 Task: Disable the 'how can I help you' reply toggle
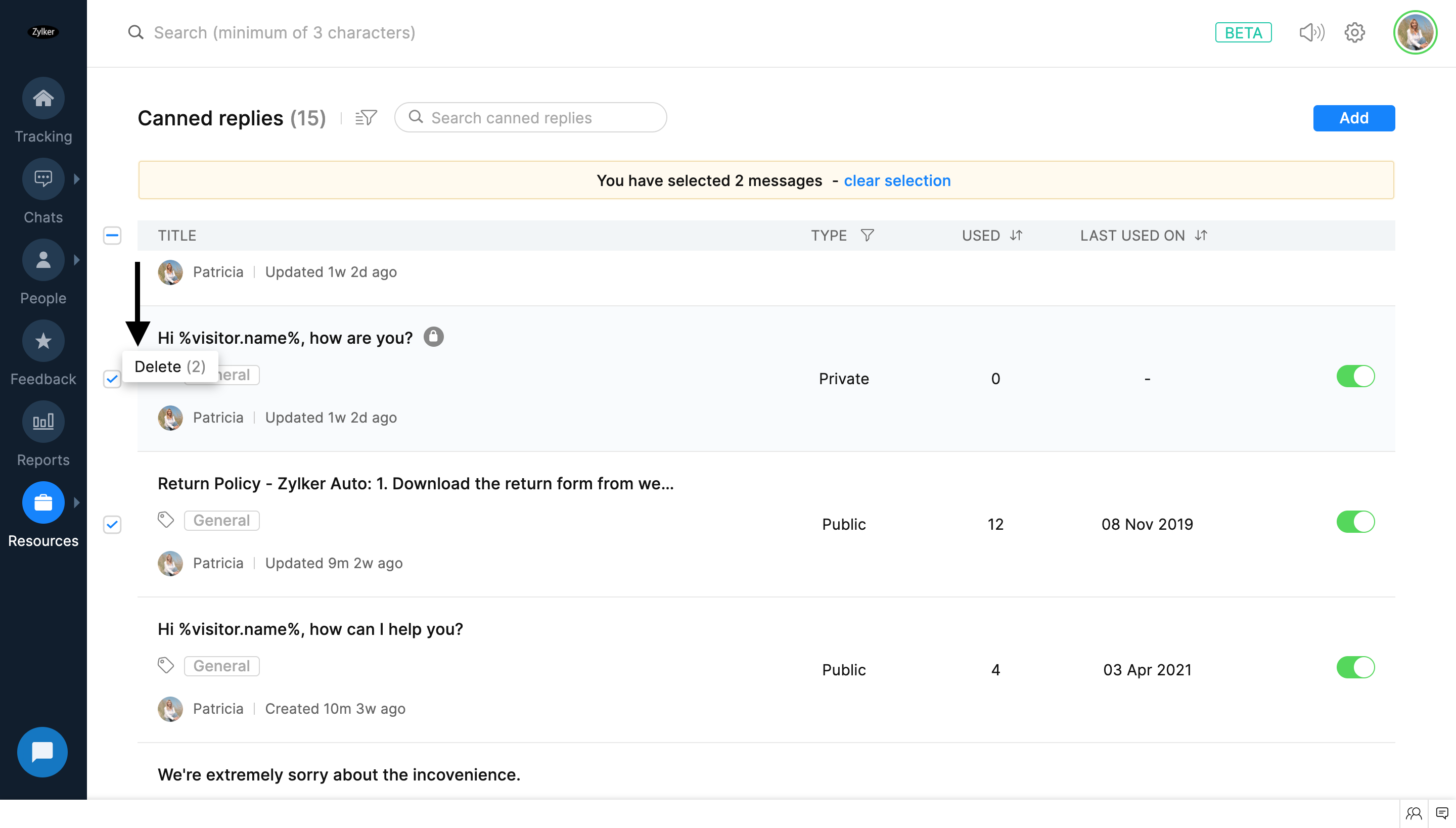click(x=1355, y=668)
